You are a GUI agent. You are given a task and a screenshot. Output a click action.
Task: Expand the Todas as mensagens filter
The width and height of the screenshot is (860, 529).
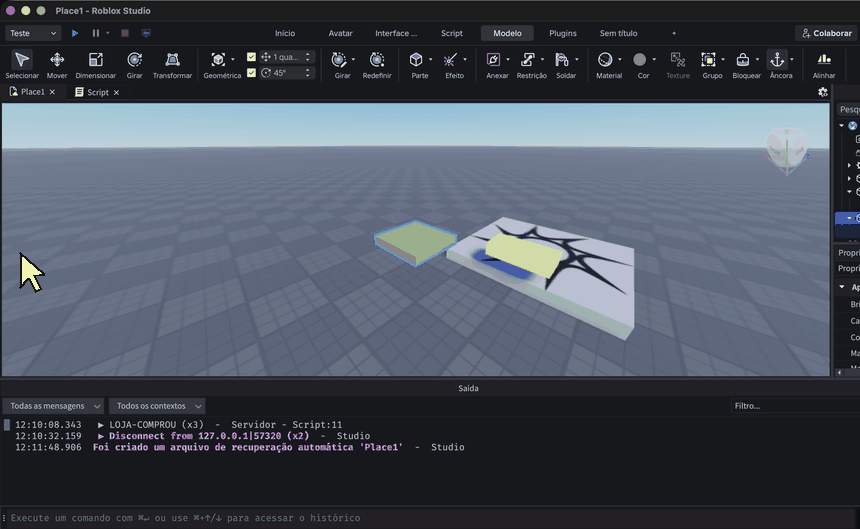(x=53, y=406)
